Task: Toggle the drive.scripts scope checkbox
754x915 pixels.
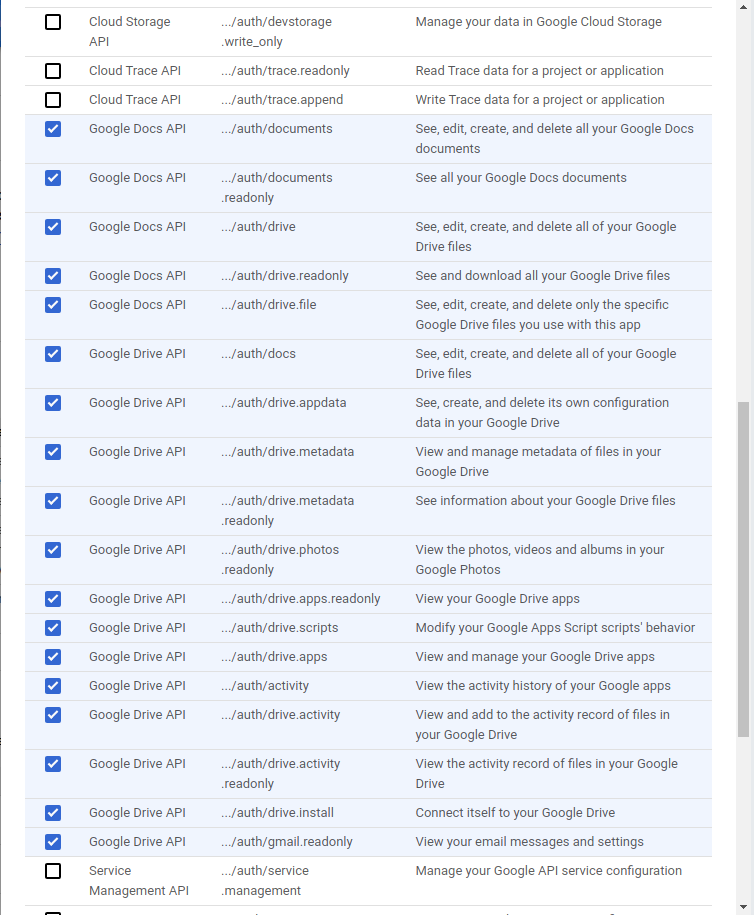Action: coord(53,628)
